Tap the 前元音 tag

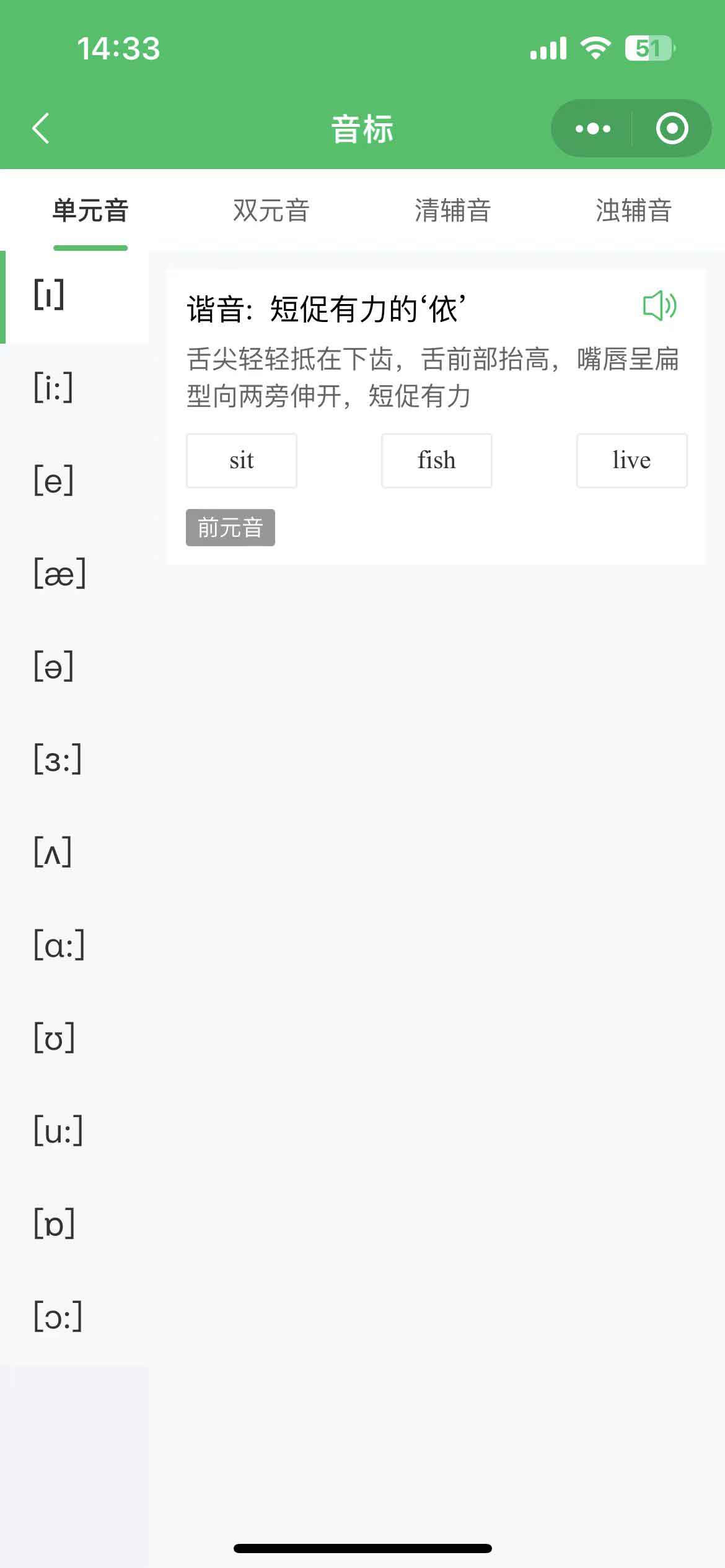pos(231,528)
